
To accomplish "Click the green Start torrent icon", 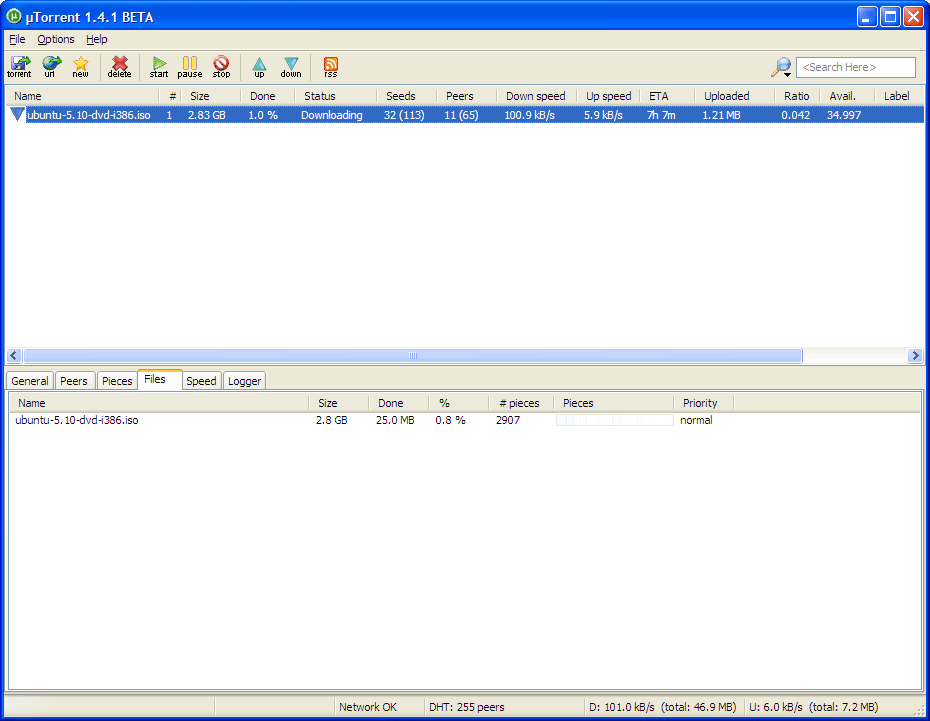I will coord(159,66).
